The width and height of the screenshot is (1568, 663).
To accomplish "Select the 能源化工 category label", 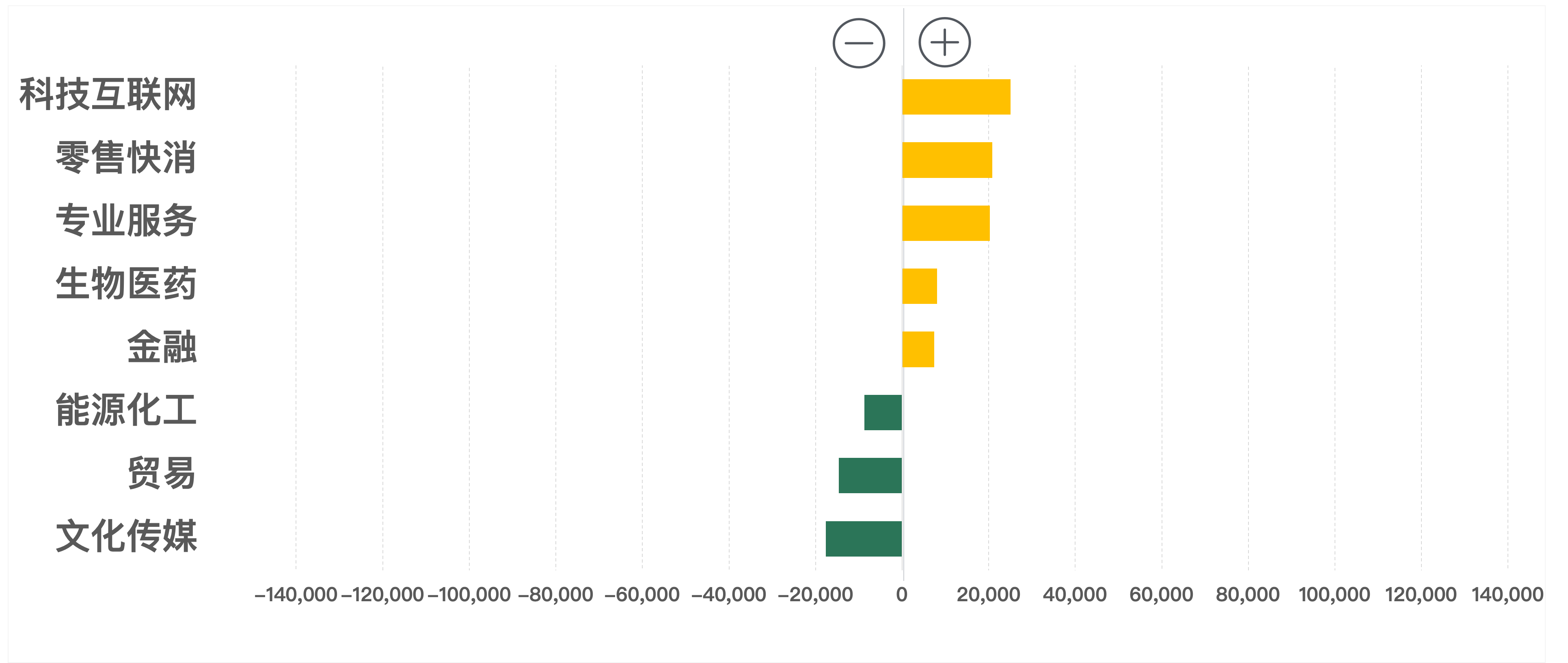I will 126,410.
